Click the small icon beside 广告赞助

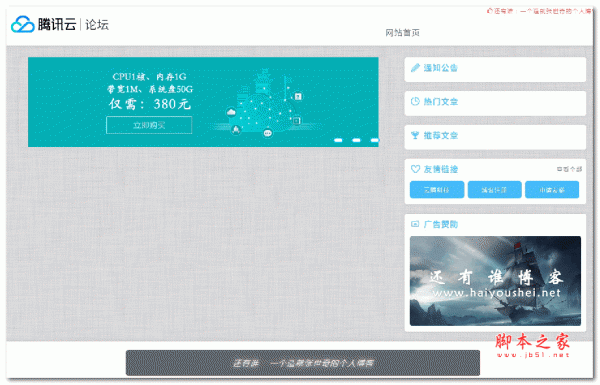coord(415,224)
